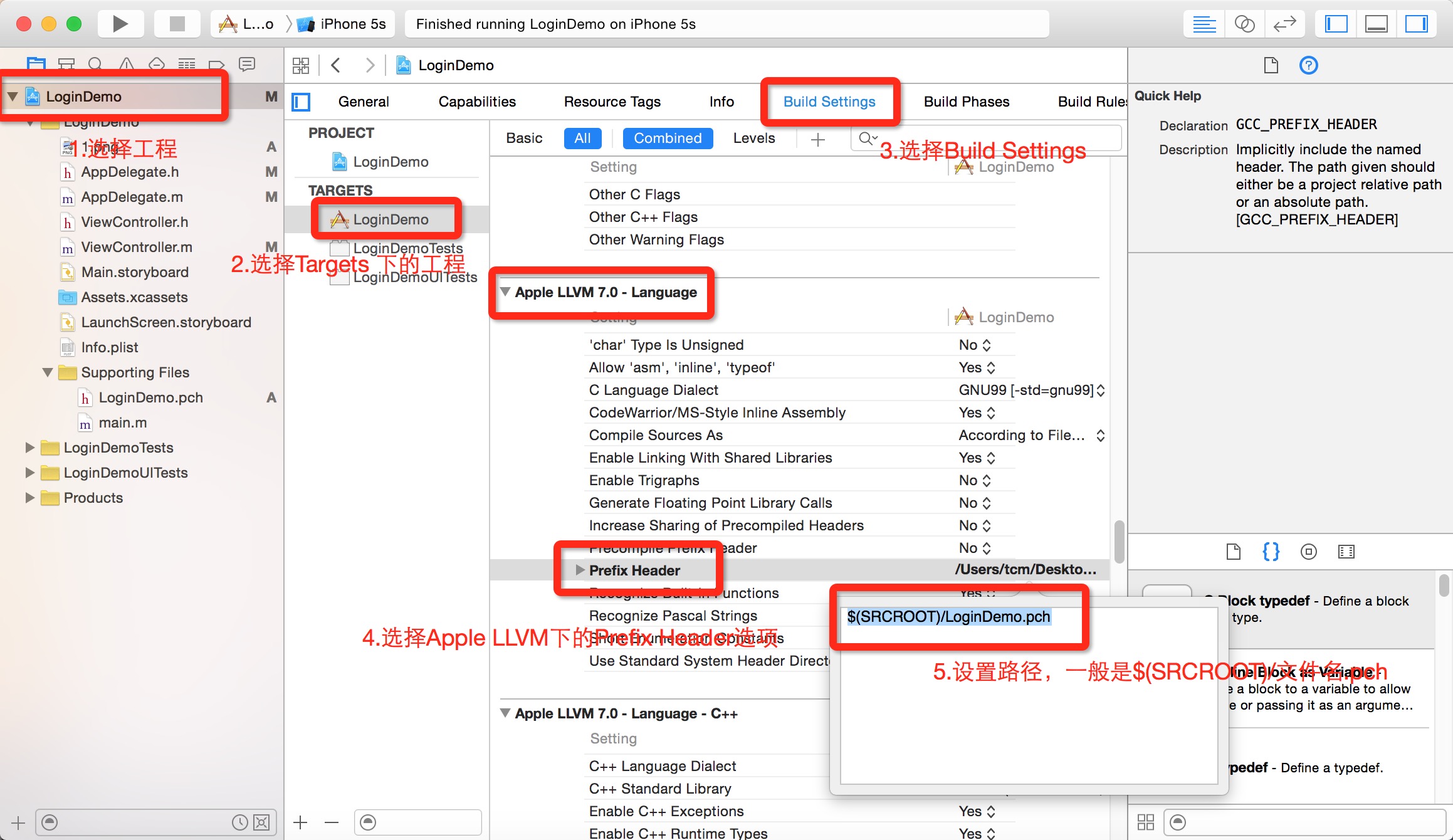The image size is (1453, 840).
Task: Choose the iPhone 5s destination
Action: (x=343, y=24)
